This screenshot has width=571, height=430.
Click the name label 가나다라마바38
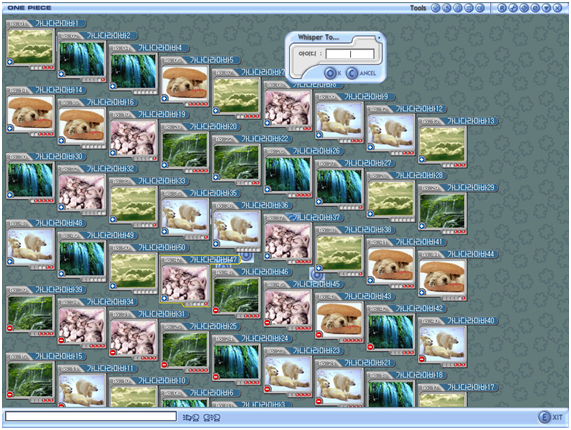368,230
